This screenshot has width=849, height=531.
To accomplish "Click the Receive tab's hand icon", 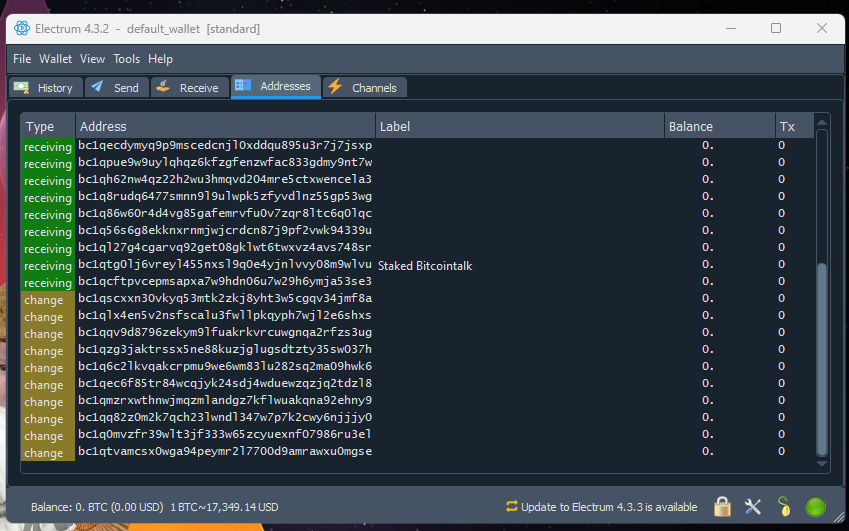I will coord(164,87).
